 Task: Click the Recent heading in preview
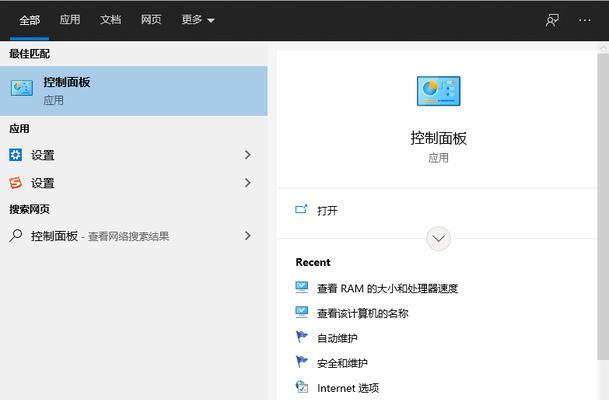coord(313,262)
